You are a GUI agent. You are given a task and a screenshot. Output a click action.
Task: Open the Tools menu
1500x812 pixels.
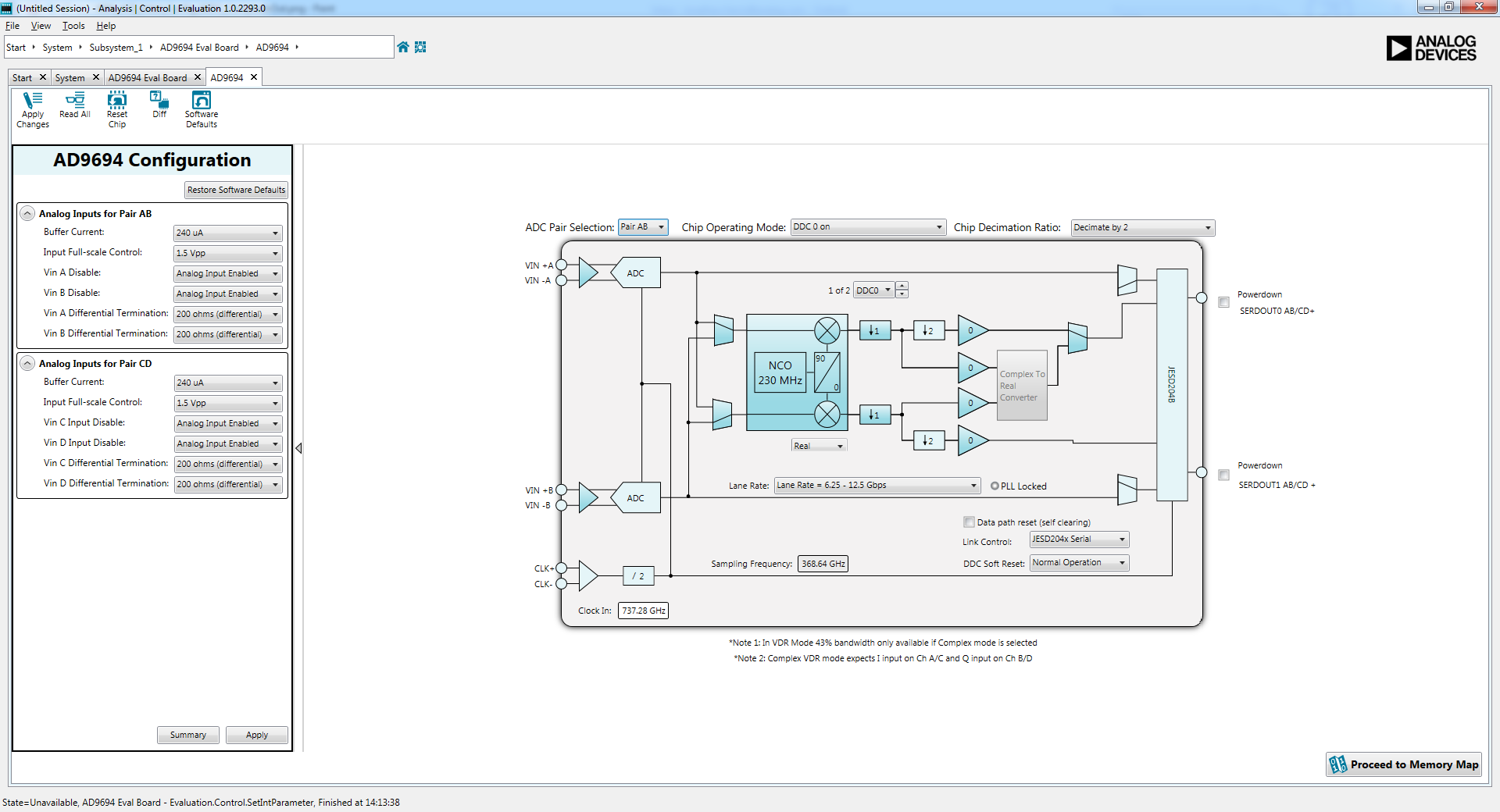coord(73,26)
